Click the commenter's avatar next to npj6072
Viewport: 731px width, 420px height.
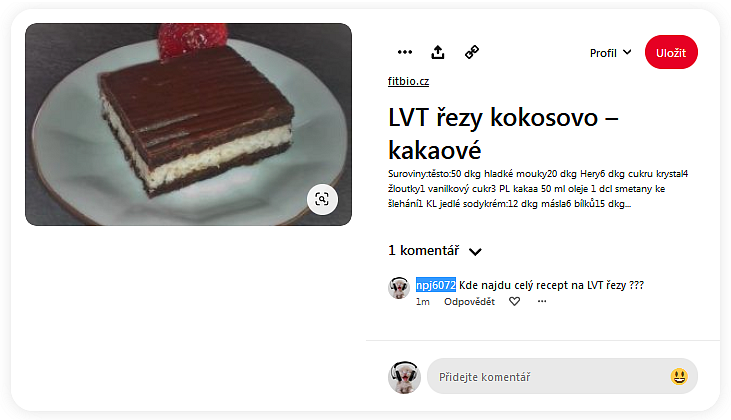tap(399, 288)
